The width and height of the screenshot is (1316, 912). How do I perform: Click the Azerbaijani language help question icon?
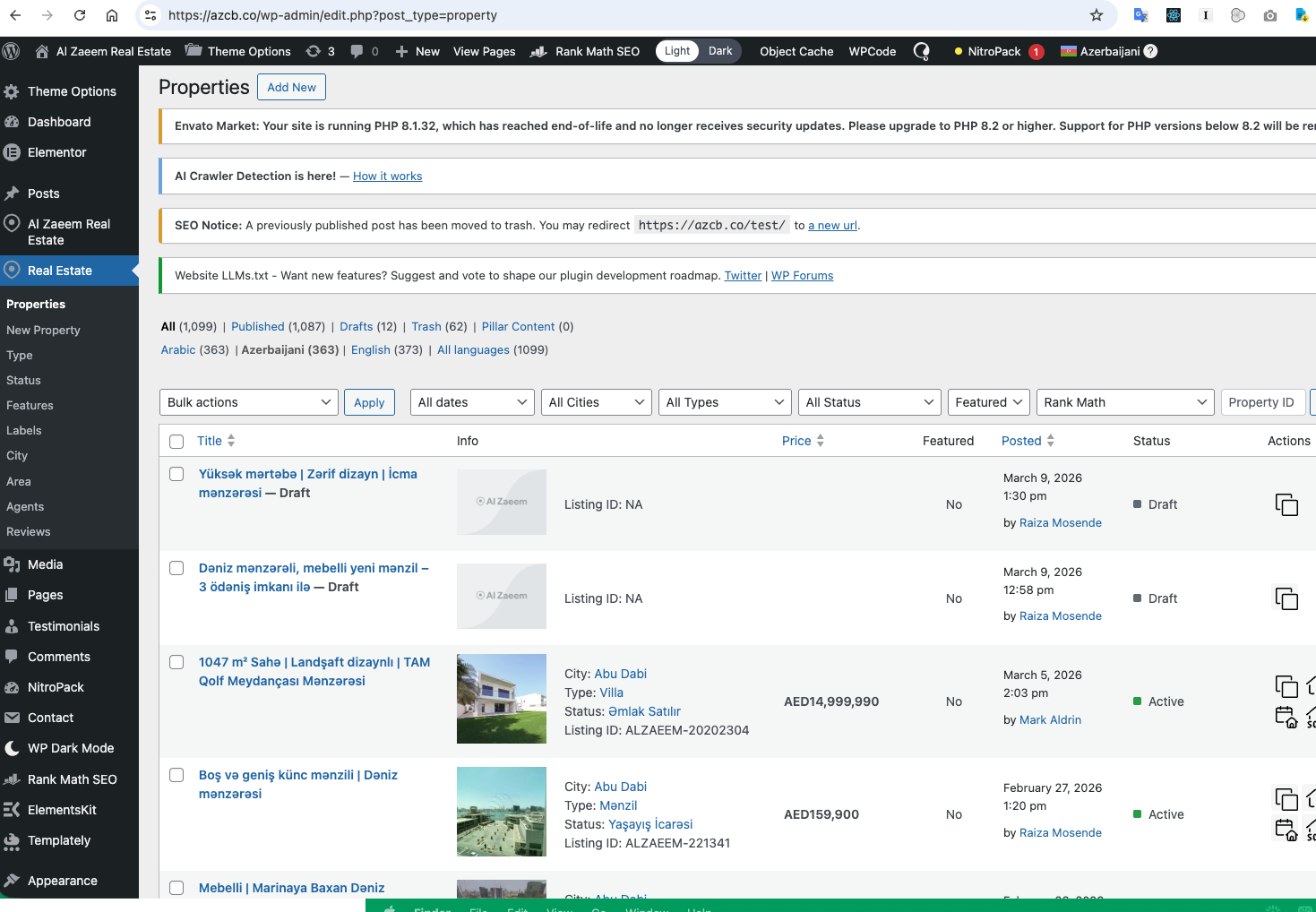(x=1151, y=51)
